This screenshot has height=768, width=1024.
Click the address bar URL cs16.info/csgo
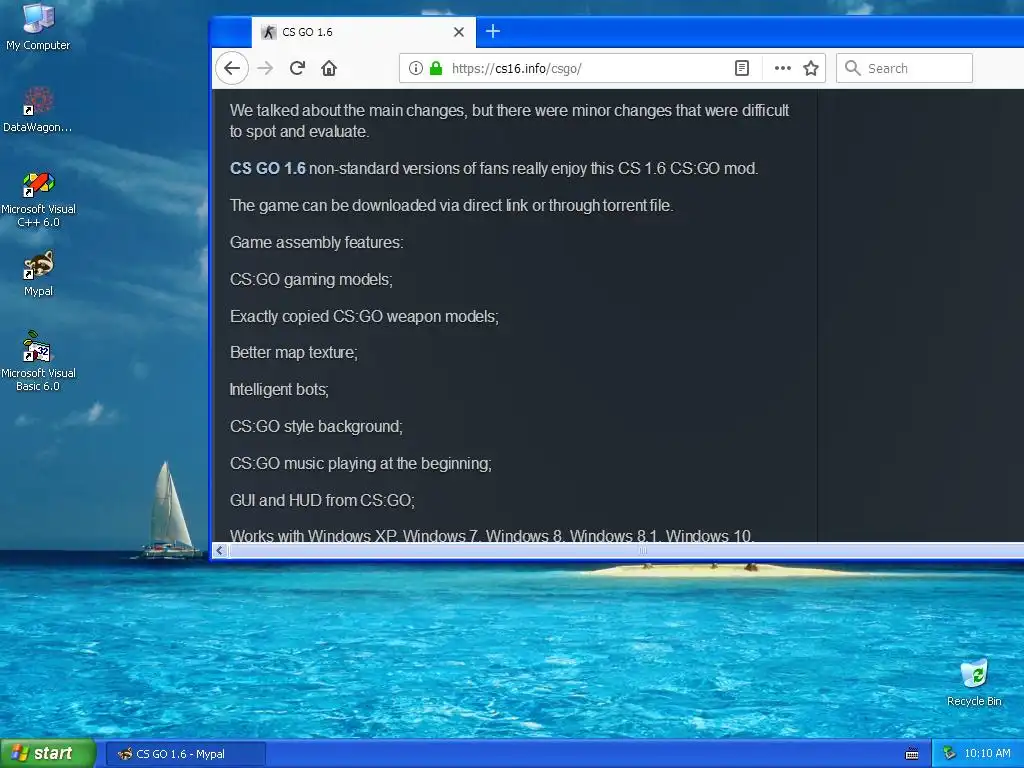(516, 69)
